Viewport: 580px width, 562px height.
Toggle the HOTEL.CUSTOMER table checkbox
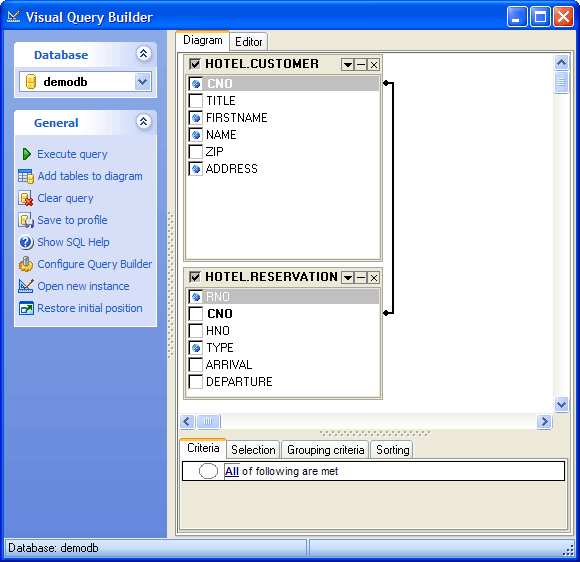click(195, 64)
